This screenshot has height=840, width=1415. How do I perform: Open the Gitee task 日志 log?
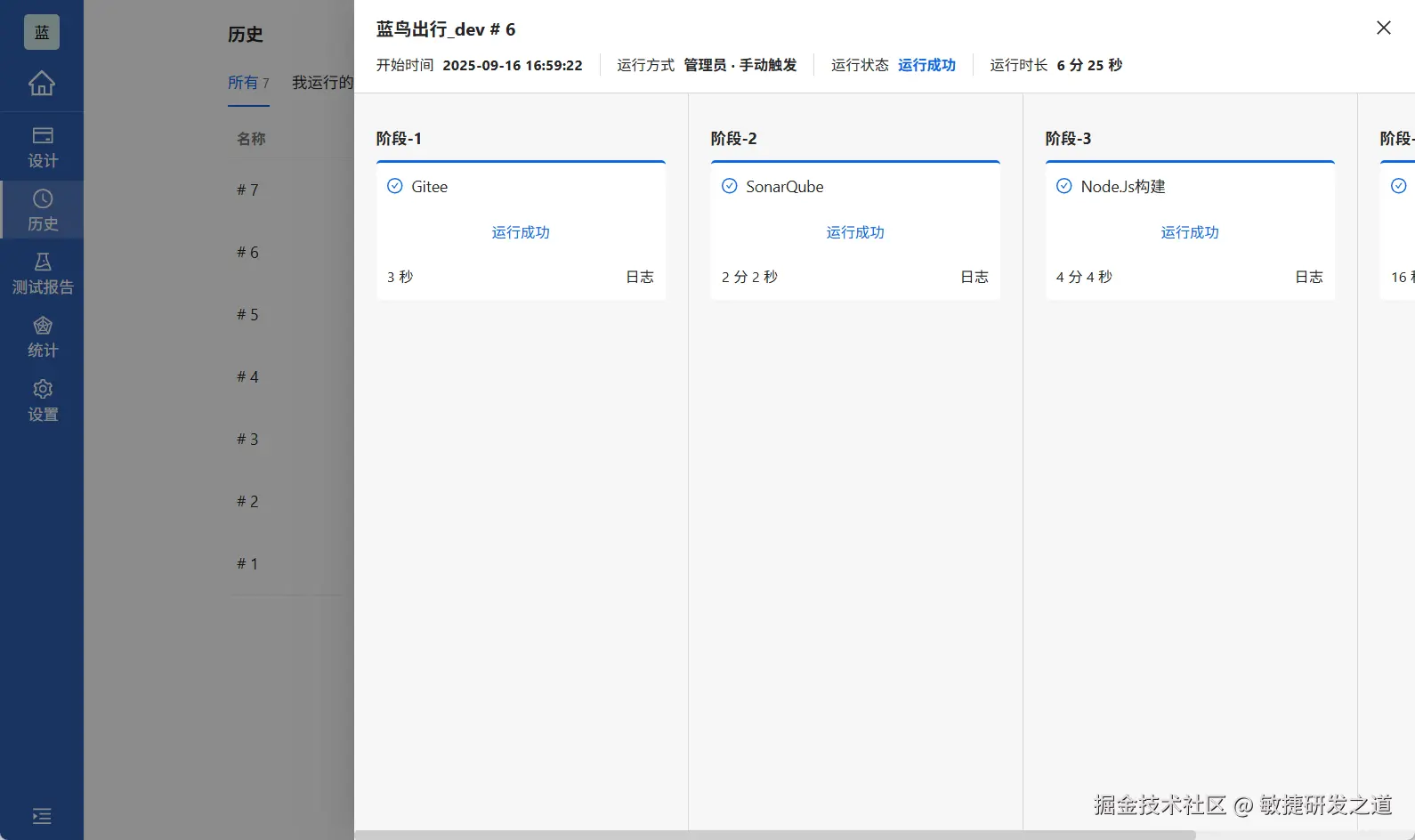[x=640, y=277]
